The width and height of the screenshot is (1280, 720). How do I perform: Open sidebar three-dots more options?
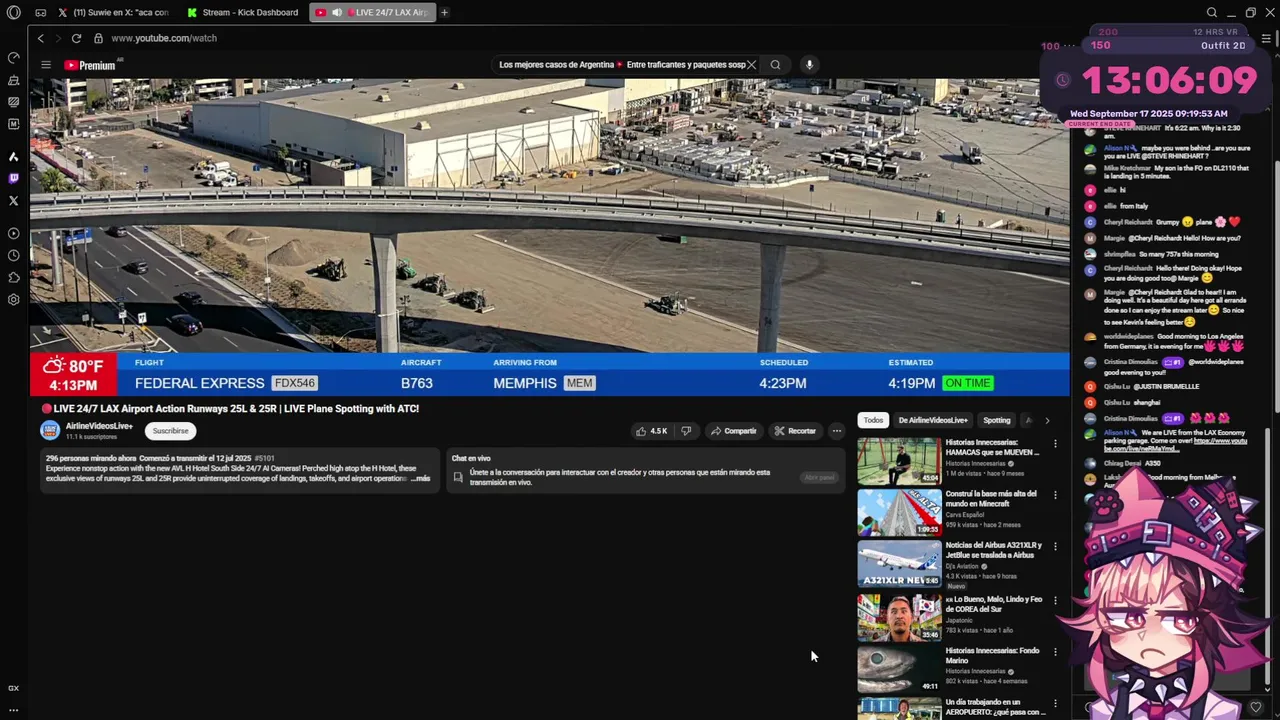(13, 710)
